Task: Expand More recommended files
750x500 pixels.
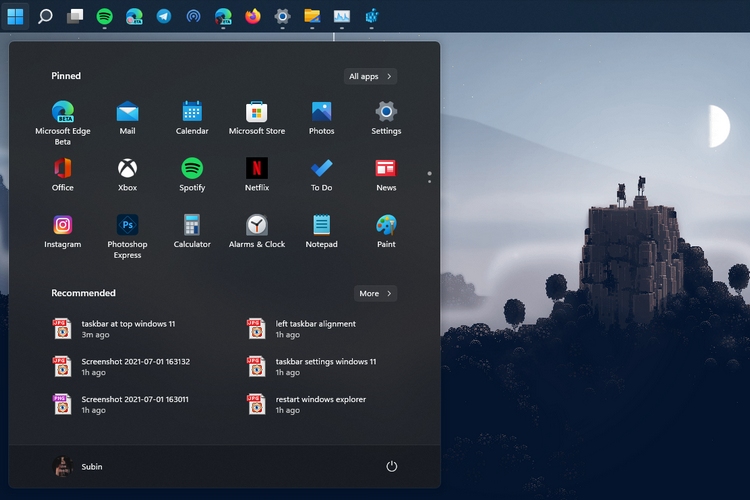Action: (375, 293)
